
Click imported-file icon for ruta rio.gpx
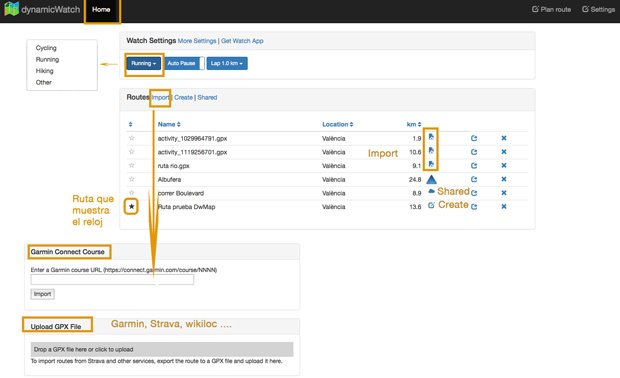[431, 164]
